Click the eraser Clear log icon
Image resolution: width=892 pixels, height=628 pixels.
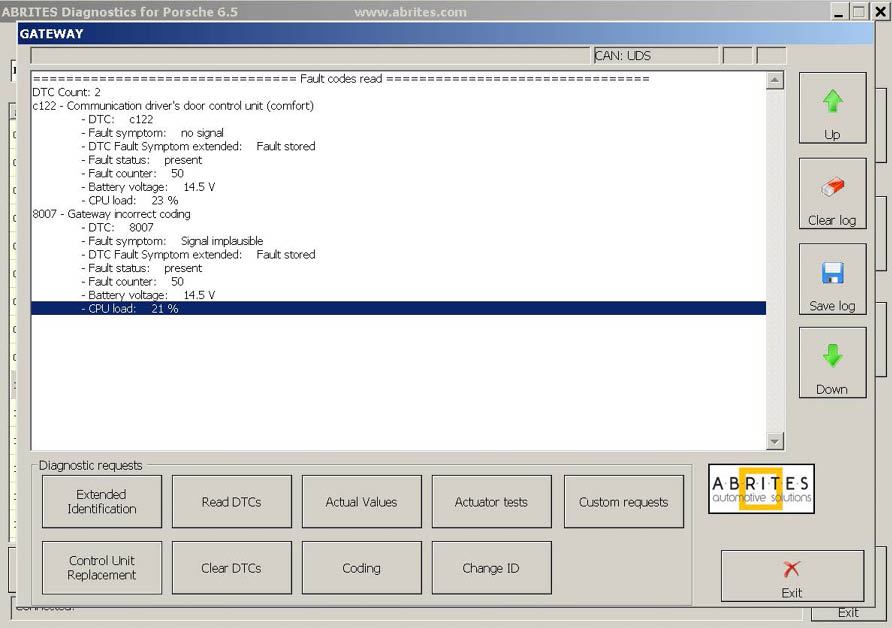click(832, 188)
